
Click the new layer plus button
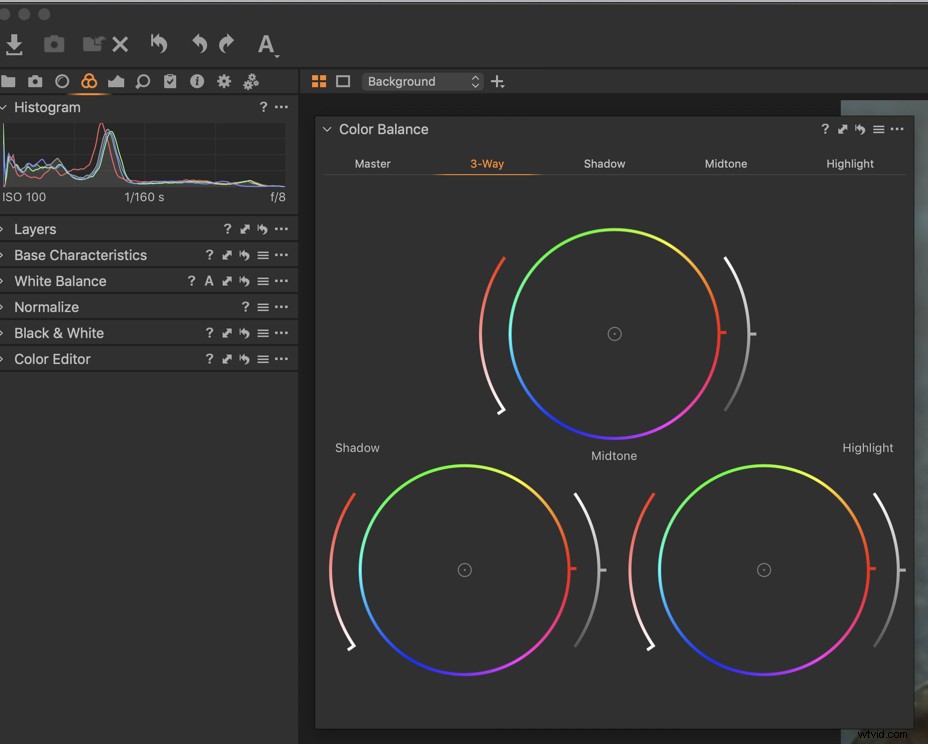[x=497, y=81]
